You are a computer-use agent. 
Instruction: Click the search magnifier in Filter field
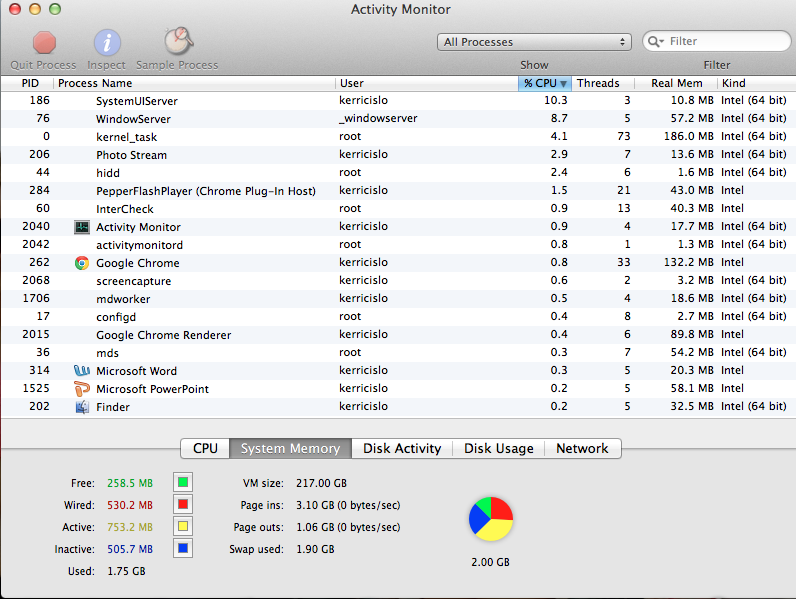point(655,42)
